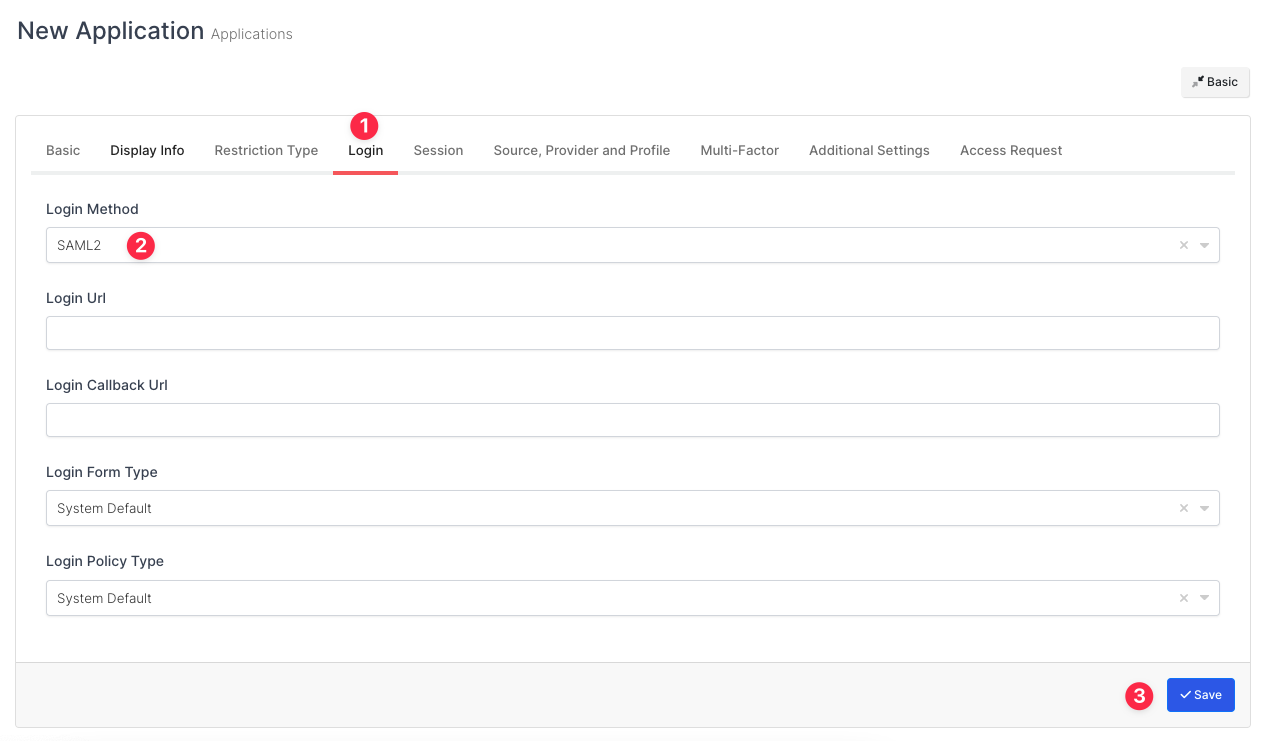The height and width of the screenshot is (741, 1285).
Task: Open the Access Request tab
Action: [1011, 150]
